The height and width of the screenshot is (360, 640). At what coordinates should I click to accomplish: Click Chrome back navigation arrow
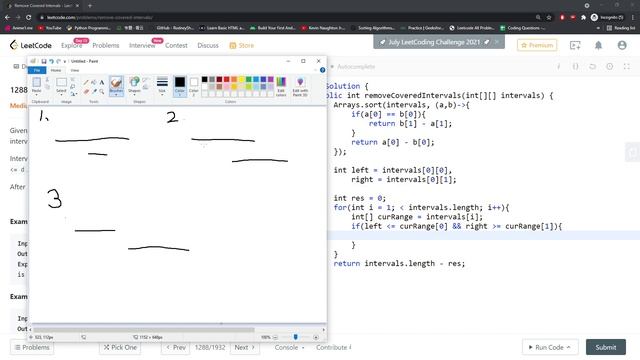7,17
